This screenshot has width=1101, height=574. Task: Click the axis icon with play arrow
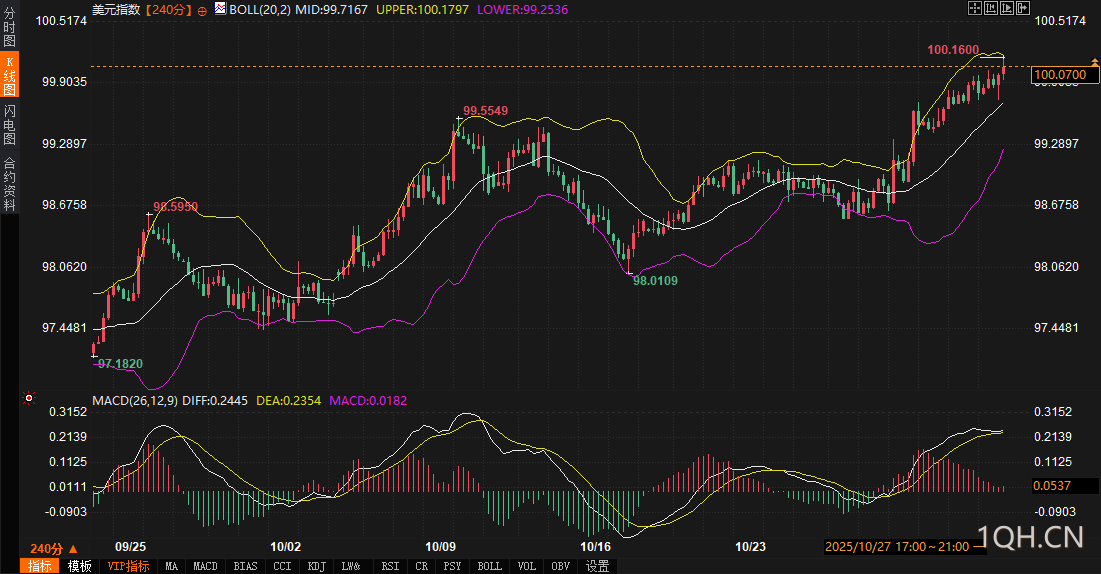coord(1007,8)
